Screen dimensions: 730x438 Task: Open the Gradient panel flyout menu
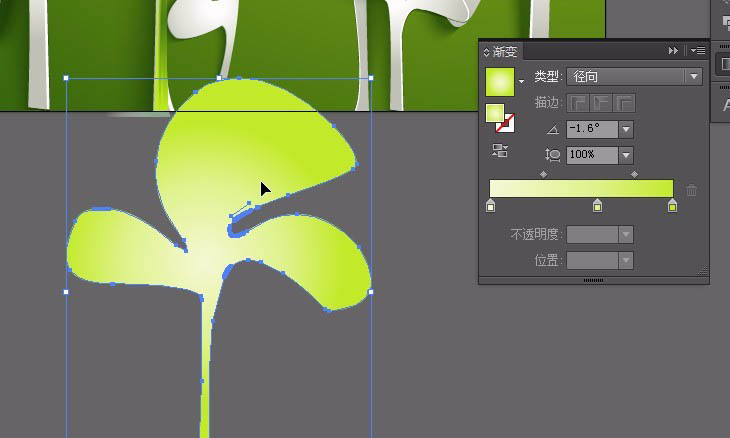(x=698, y=50)
